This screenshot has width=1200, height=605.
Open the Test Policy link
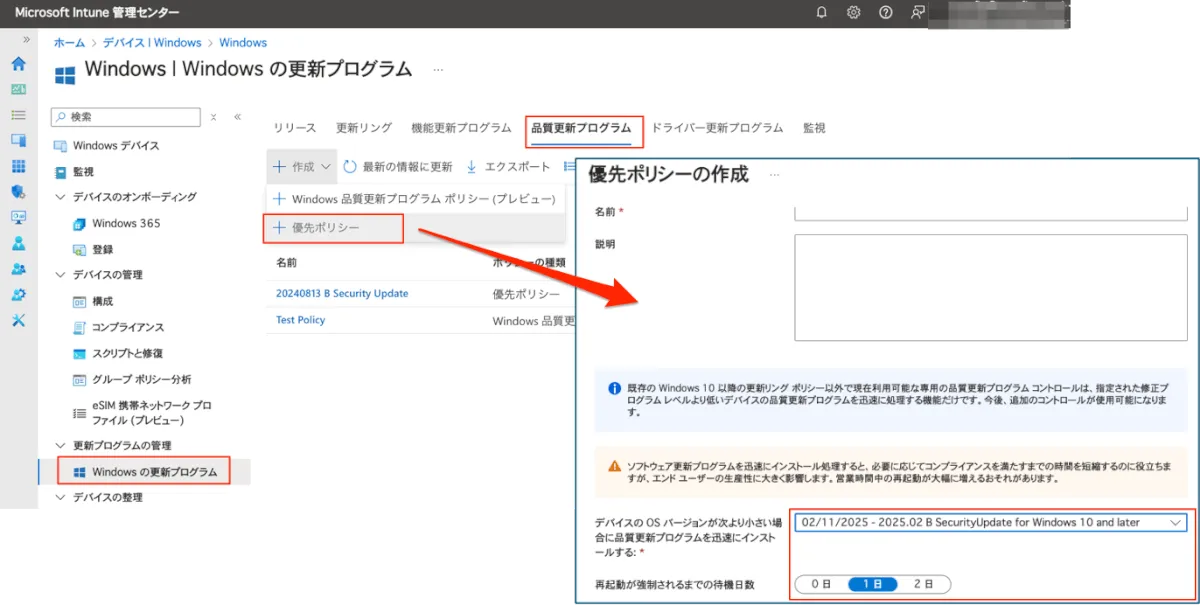[x=300, y=320]
